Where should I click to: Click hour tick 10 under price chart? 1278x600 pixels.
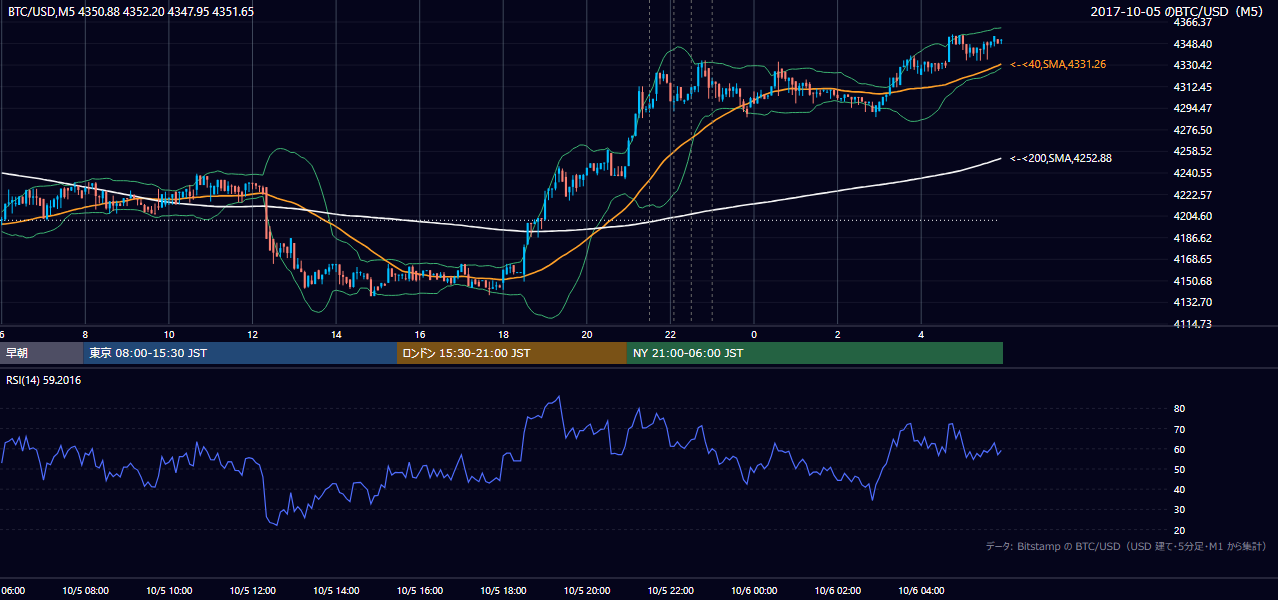(169, 334)
